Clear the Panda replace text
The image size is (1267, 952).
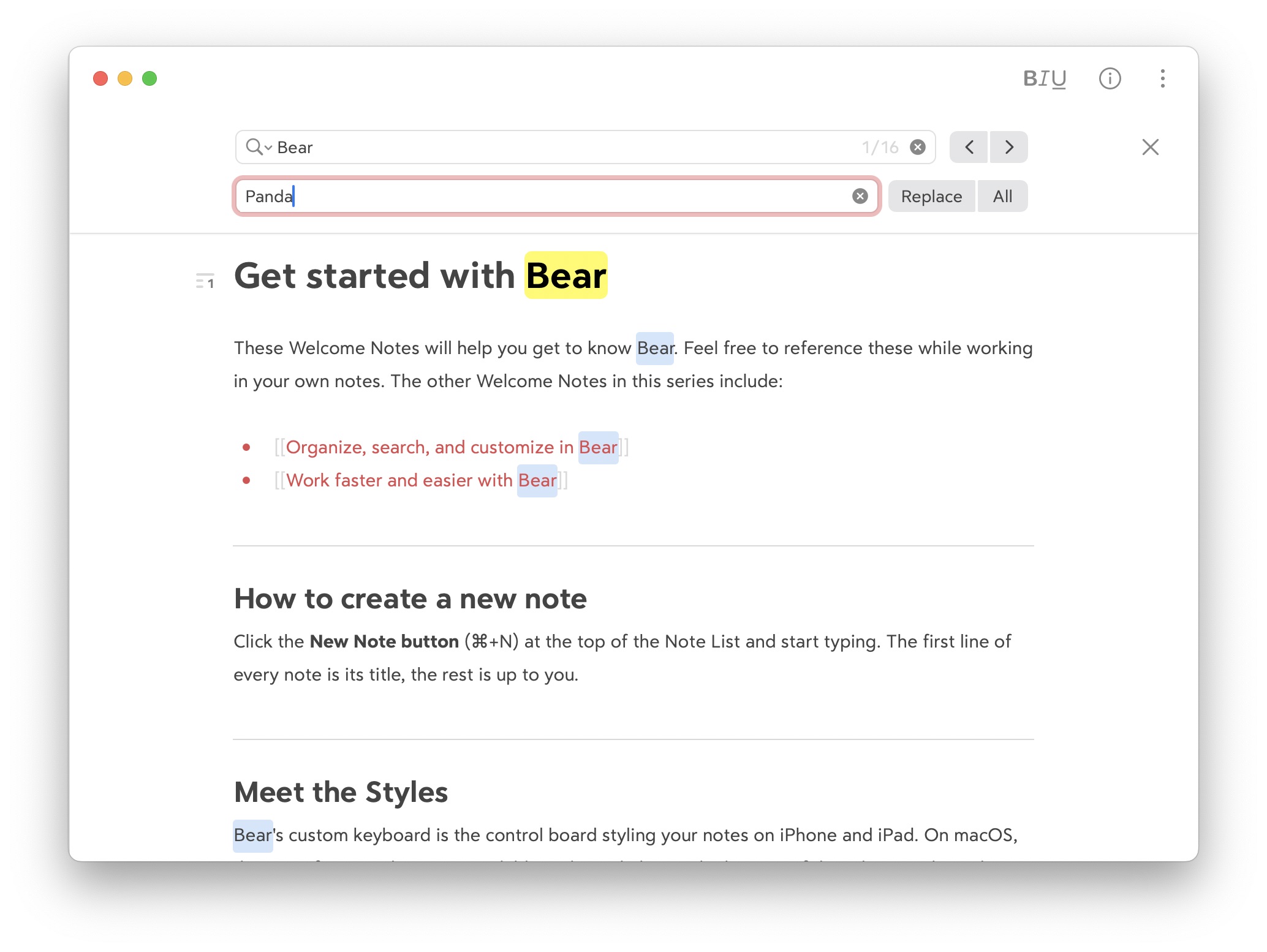tap(860, 196)
